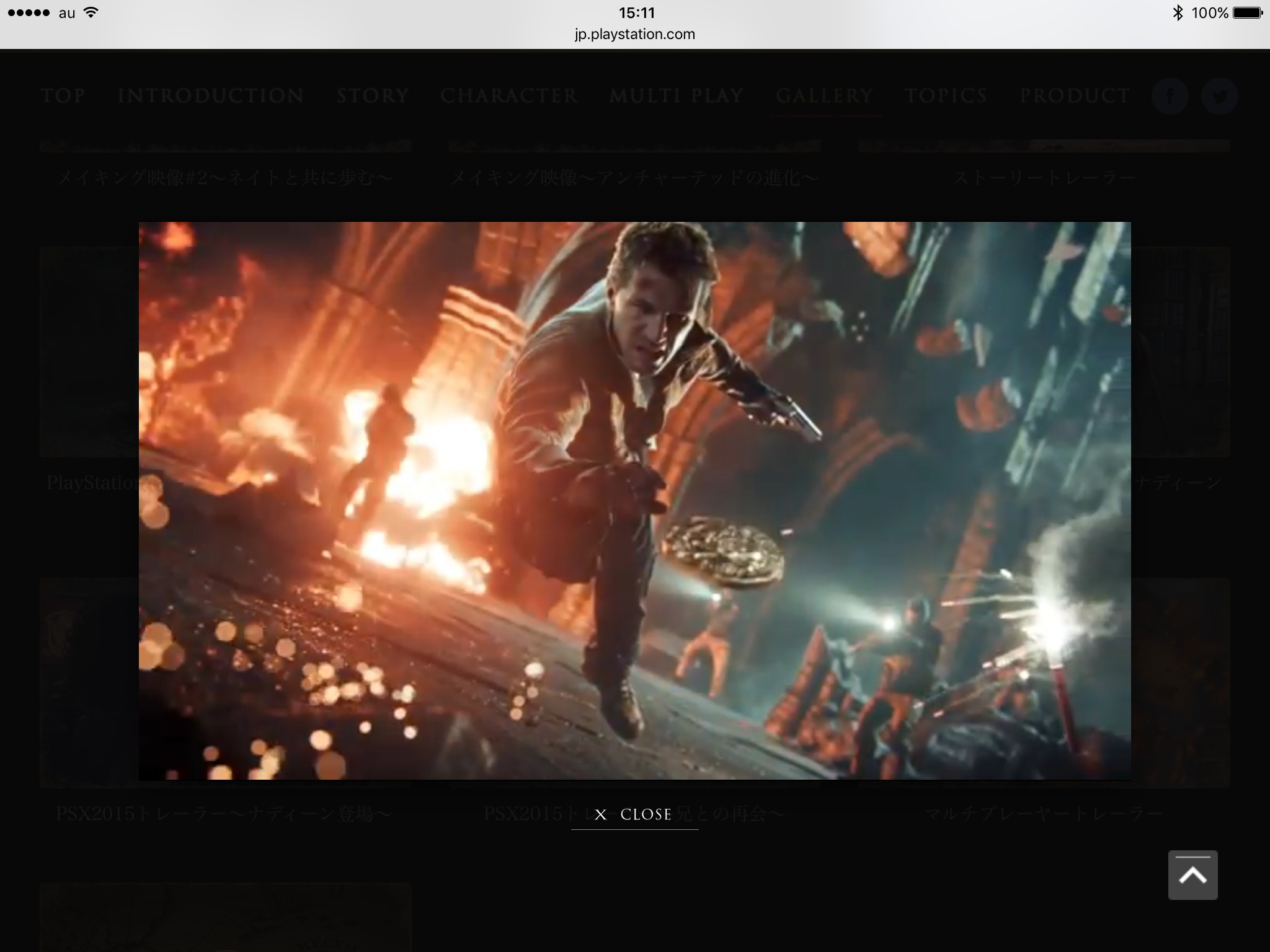Tap the Wi-Fi status icon
Screen dimensions: 1270x952
click(91, 13)
